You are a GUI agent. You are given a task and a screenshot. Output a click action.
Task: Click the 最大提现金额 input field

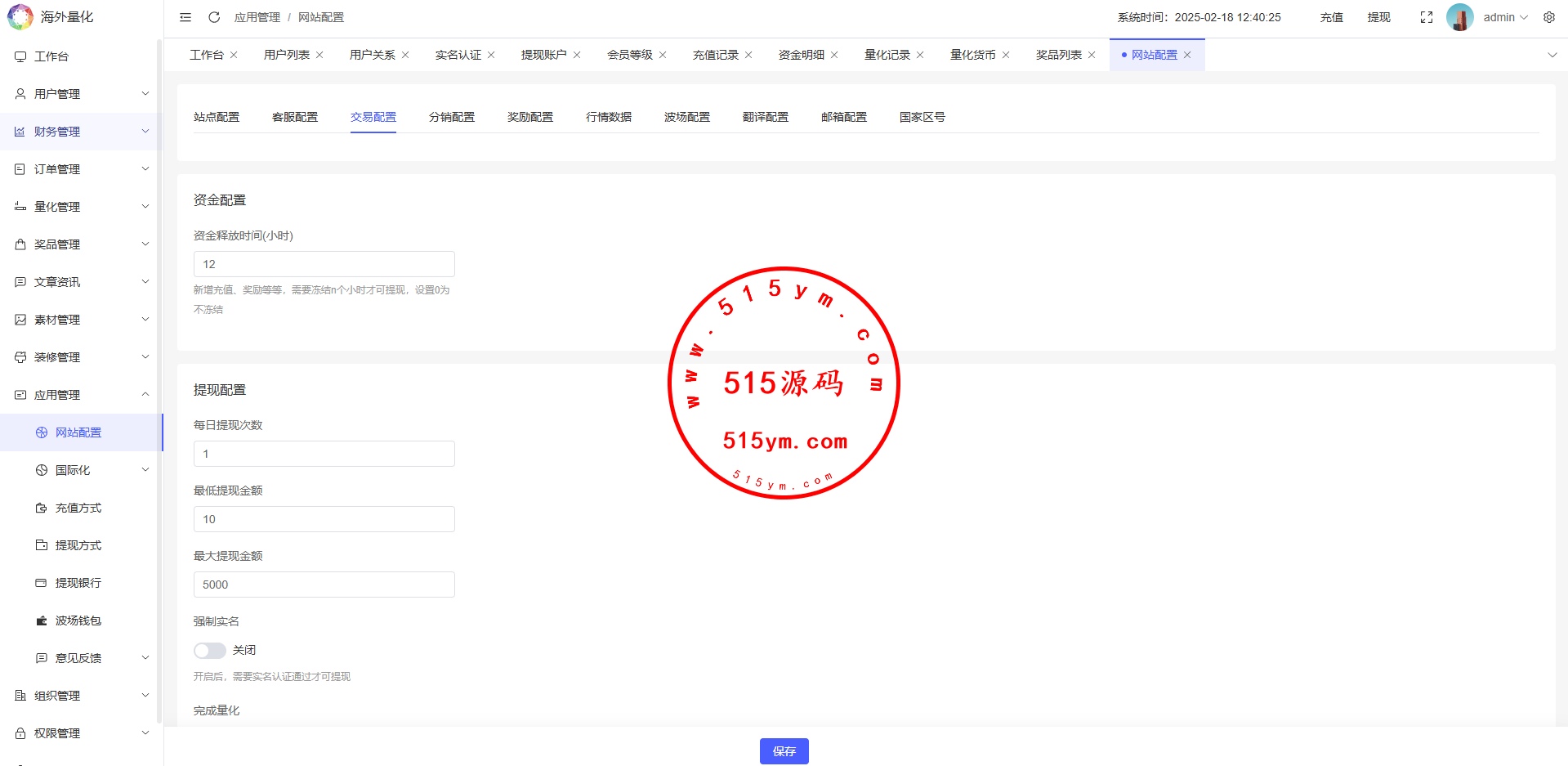(x=324, y=585)
